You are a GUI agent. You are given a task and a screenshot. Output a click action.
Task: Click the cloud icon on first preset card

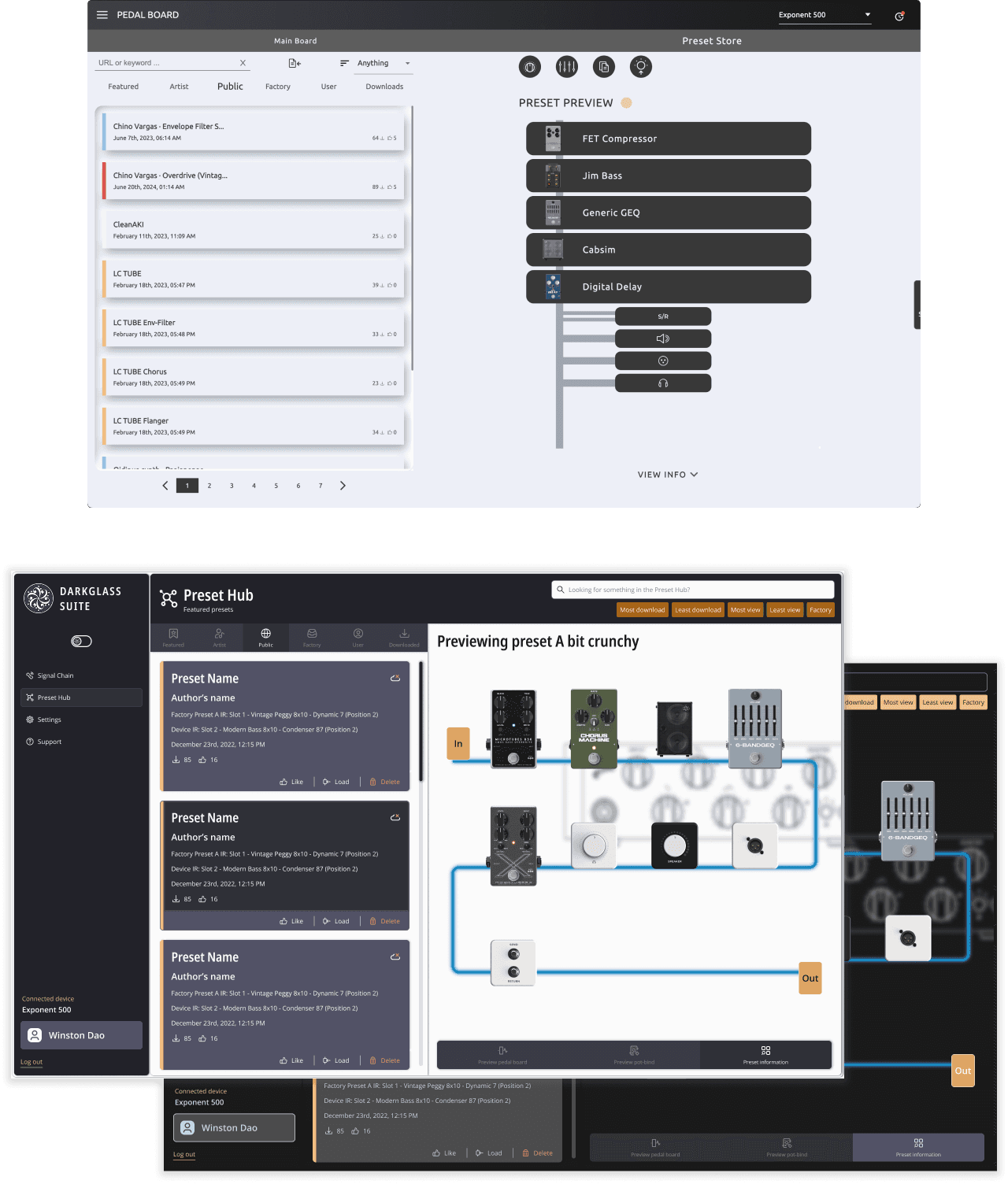click(395, 678)
